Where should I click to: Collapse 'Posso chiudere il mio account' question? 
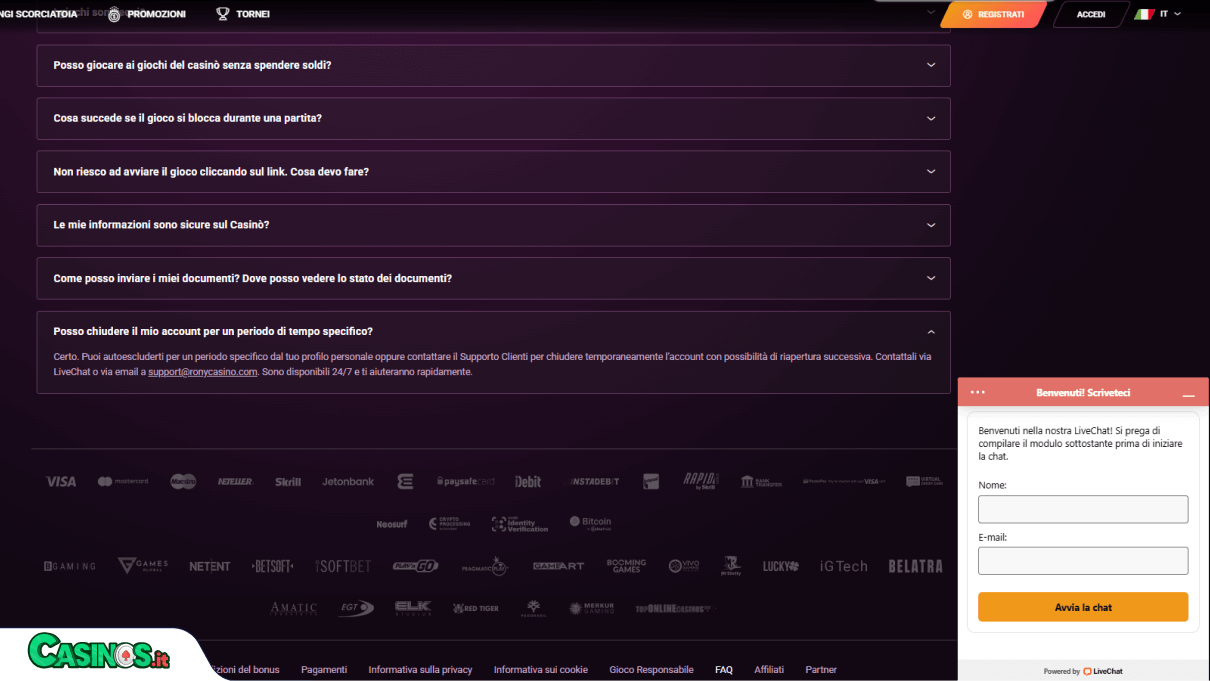(x=493, y=331)
